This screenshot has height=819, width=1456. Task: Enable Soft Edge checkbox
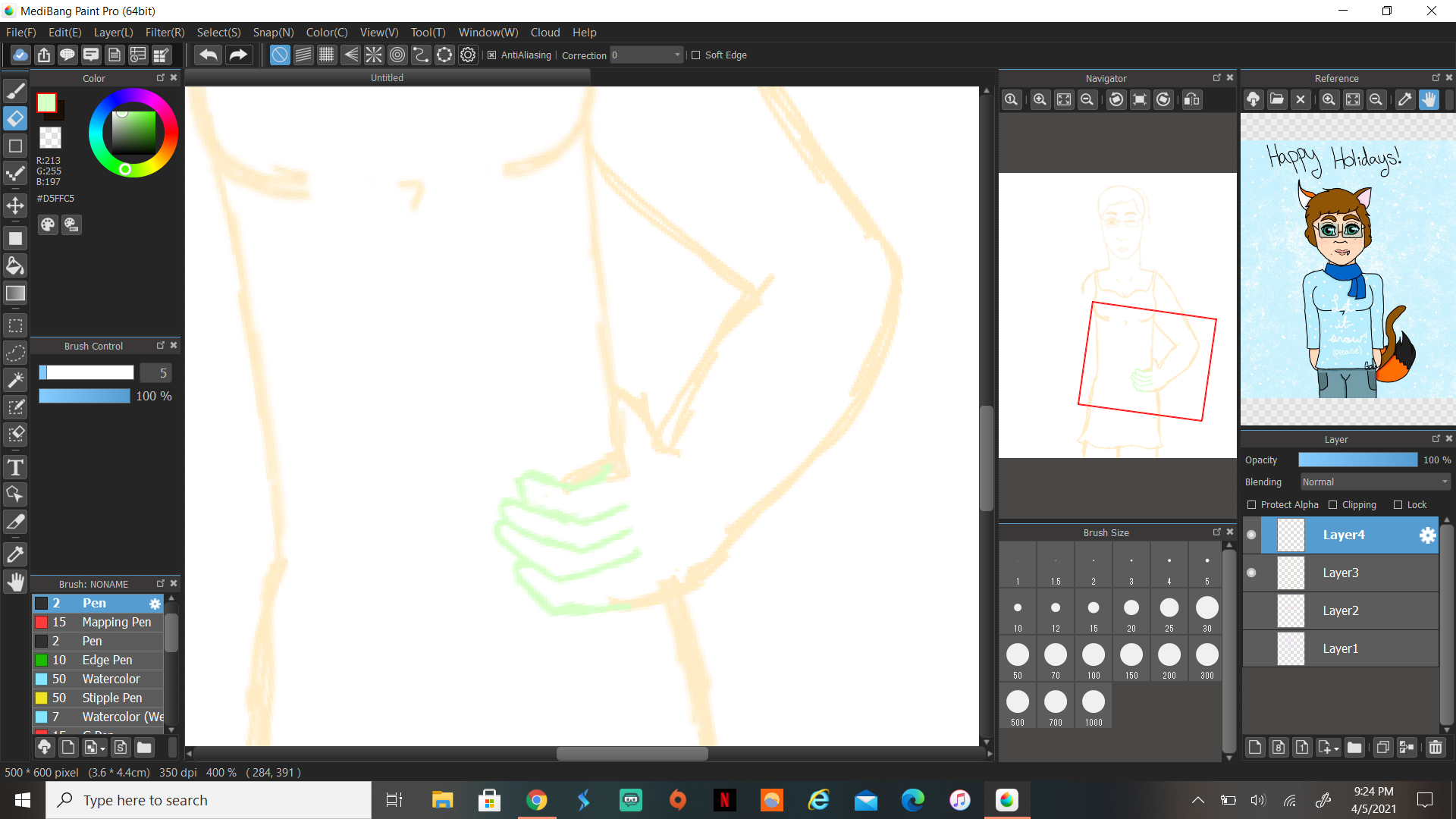click(x=695, y=55)
